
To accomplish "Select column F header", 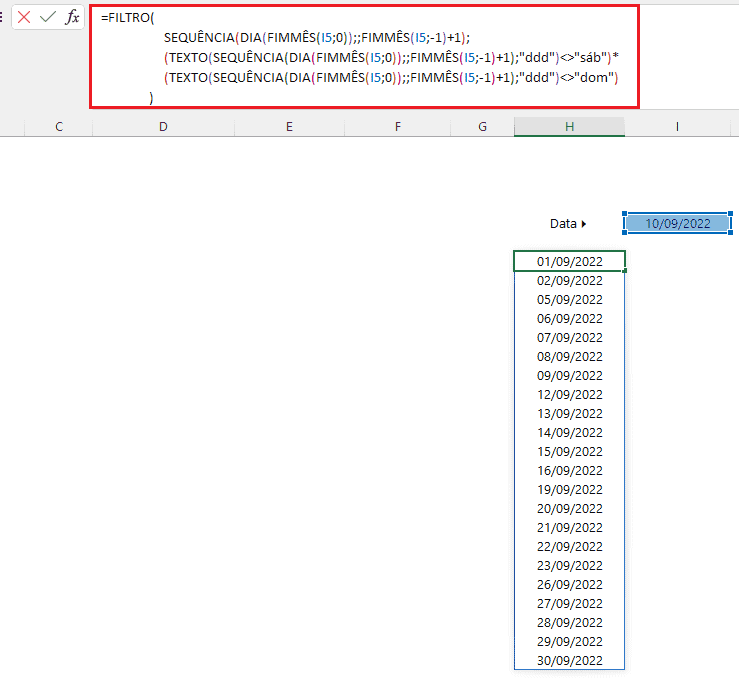I will coord(397,127).
